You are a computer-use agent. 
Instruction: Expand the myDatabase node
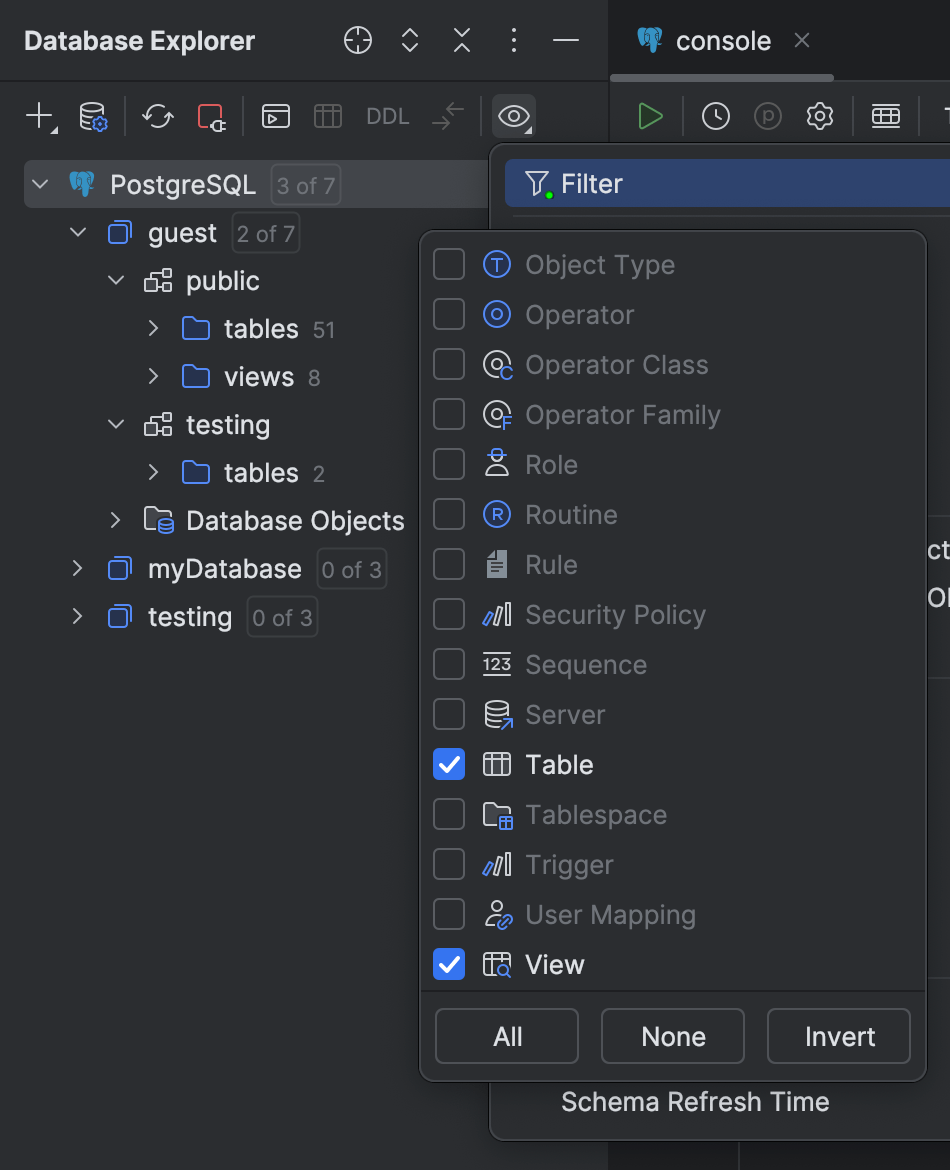pos(78,568)
